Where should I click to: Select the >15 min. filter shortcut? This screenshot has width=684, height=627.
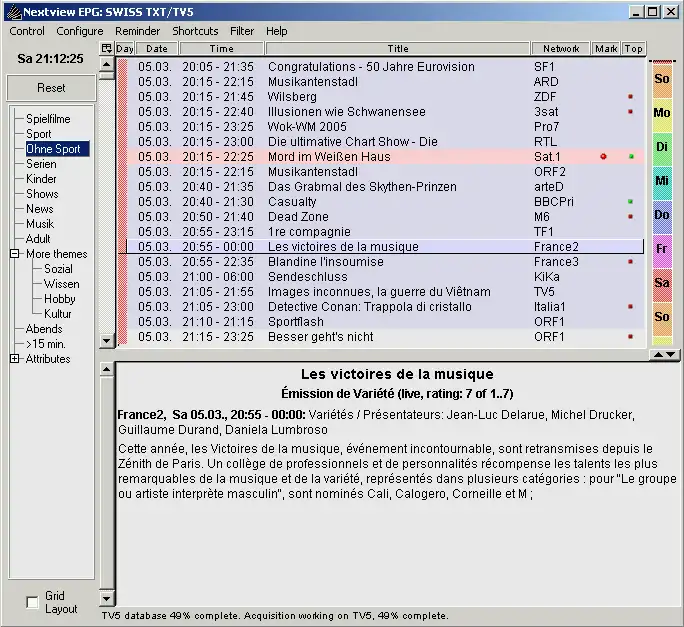[45, 344]
